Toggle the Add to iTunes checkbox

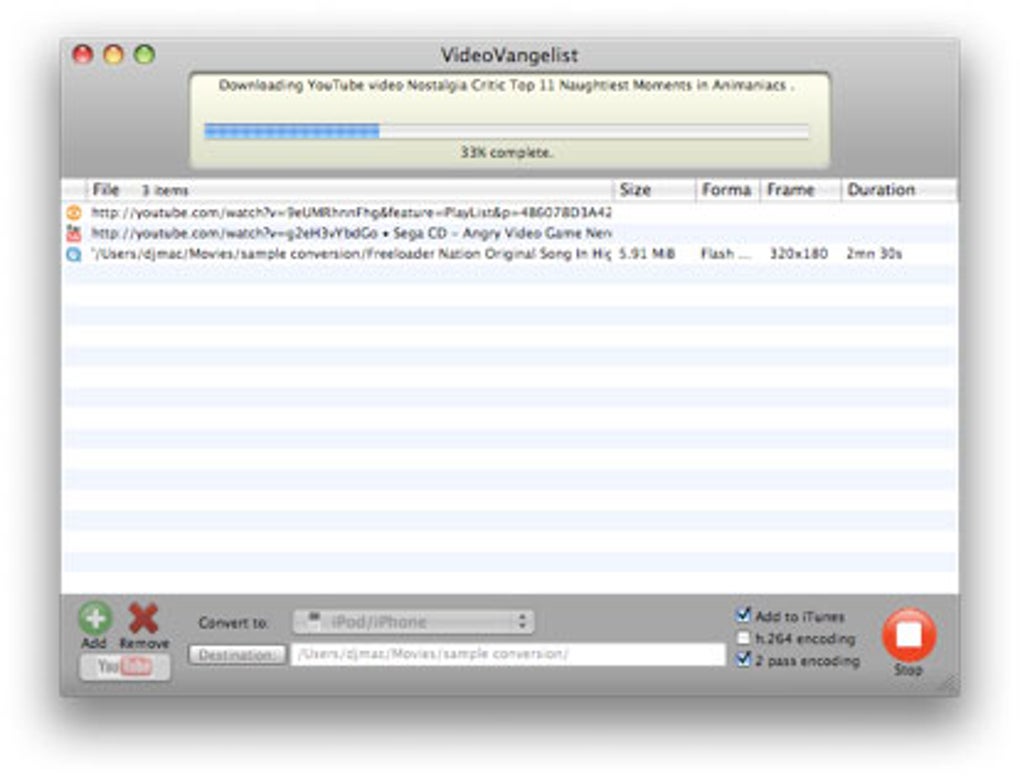click(743, 614)
